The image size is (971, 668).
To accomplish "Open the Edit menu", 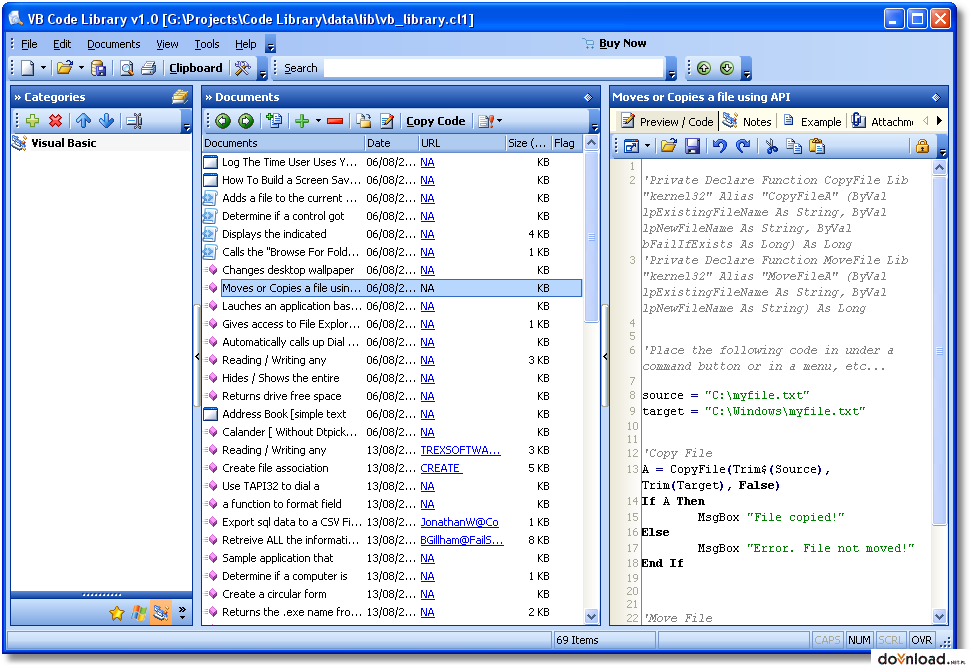I will (x=62, y=44).
